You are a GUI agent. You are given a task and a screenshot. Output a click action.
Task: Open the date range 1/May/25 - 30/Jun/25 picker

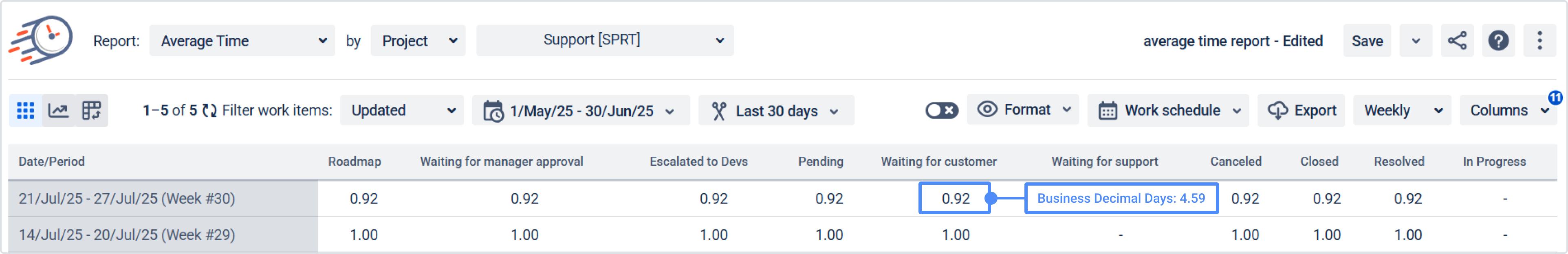[581, 111]
